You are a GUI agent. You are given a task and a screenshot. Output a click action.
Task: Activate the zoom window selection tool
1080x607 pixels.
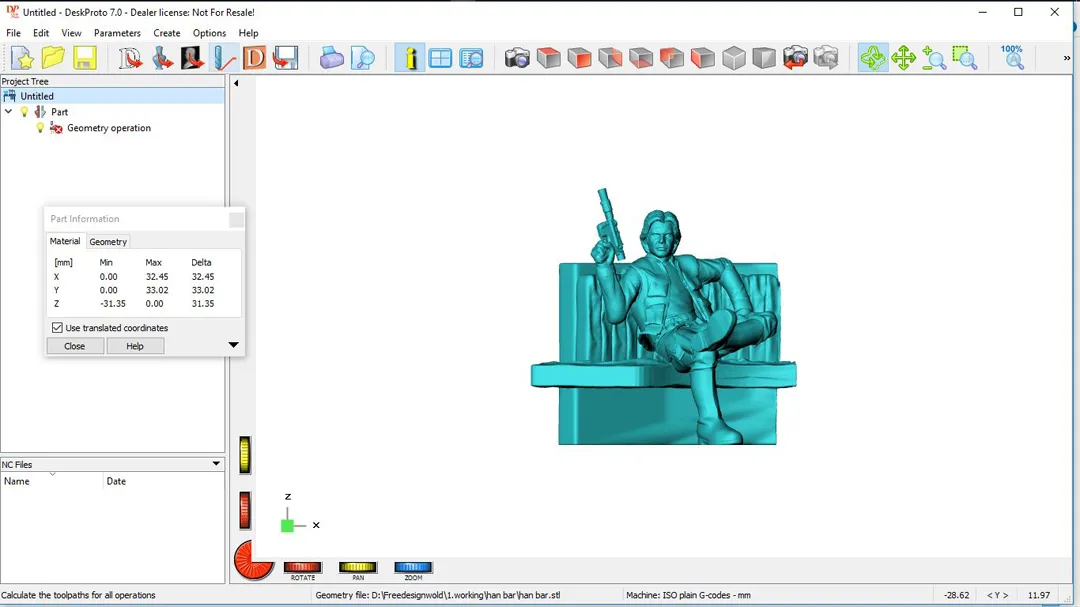coord(965,58)
